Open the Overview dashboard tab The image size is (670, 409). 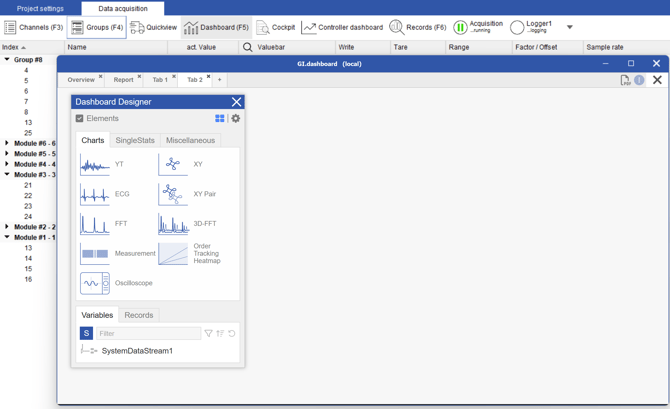[x=81, y=80]
